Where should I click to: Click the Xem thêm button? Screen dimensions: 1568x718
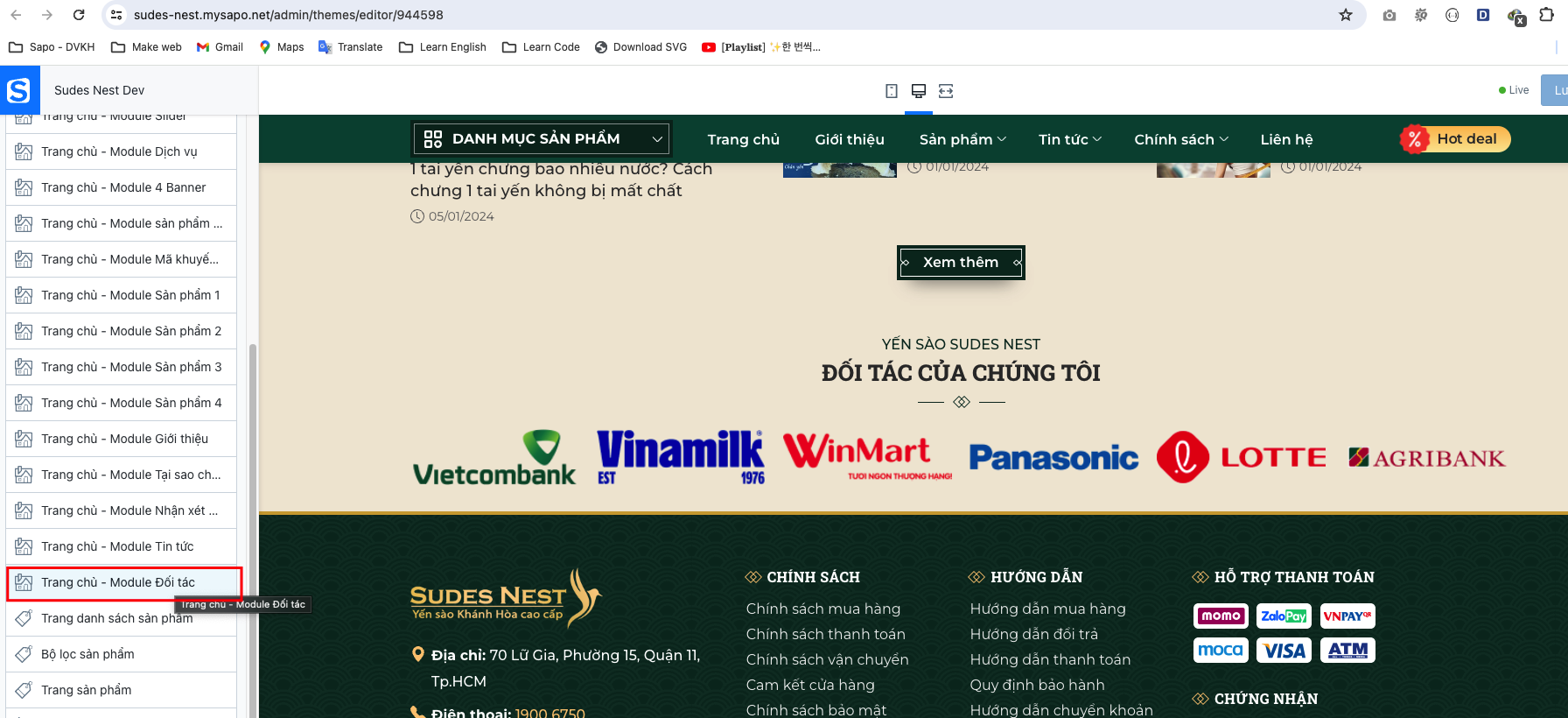tap(961, 263)
